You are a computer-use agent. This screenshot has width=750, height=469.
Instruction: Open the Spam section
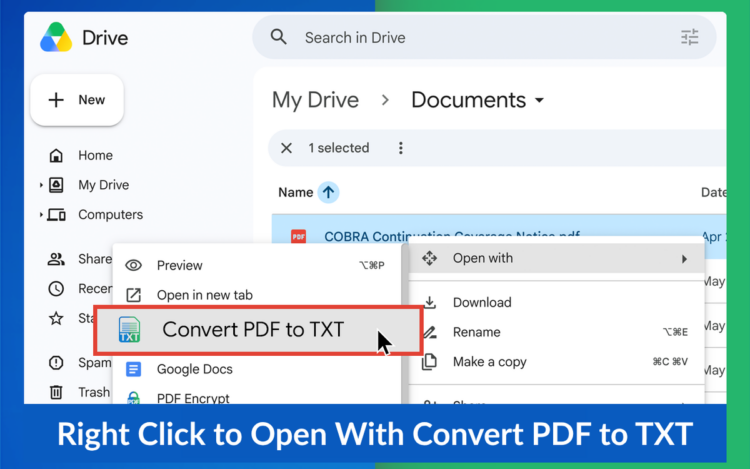(x=95, y=363)
